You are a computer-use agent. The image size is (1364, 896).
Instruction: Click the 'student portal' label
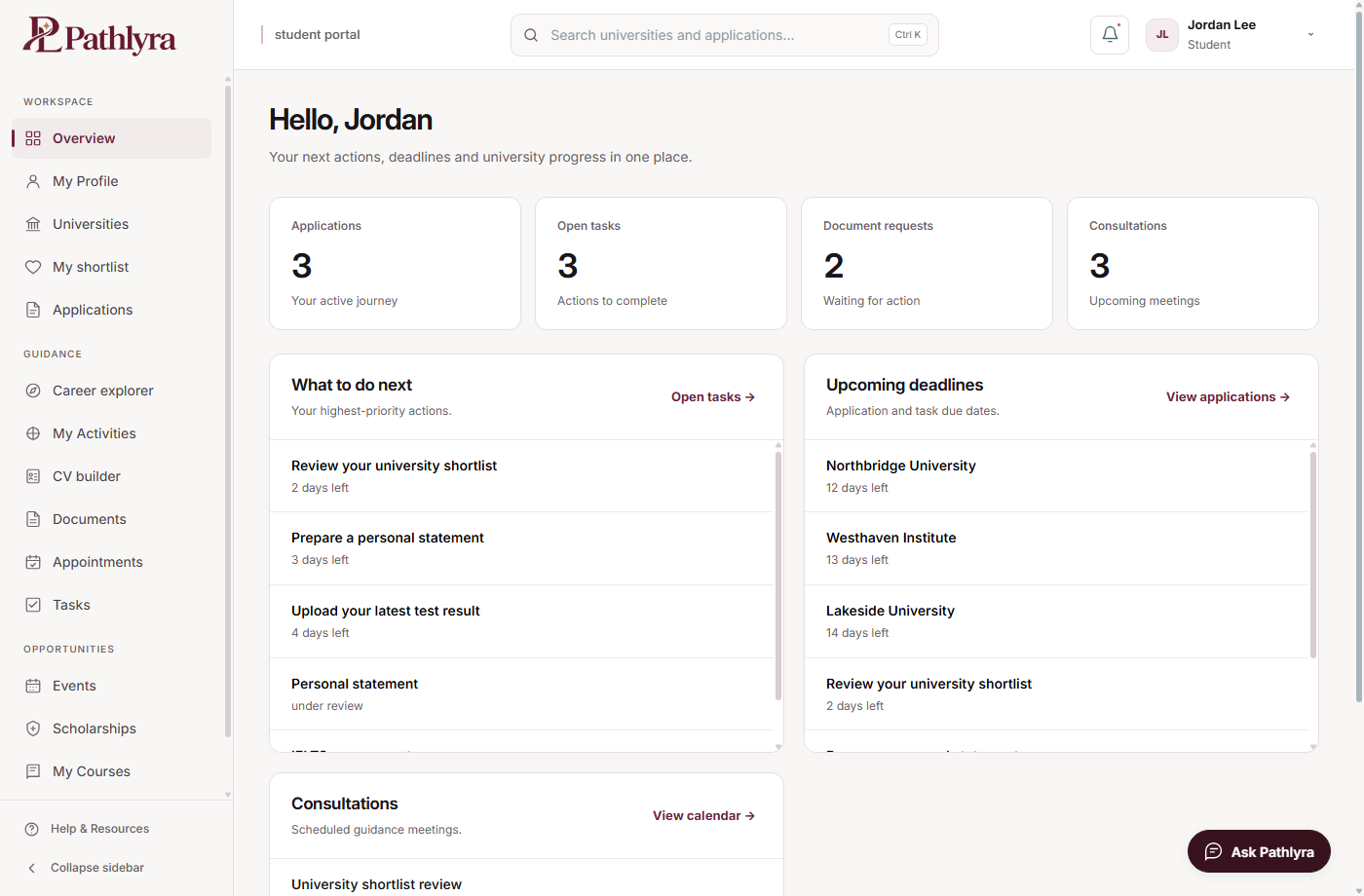point(318,35)
